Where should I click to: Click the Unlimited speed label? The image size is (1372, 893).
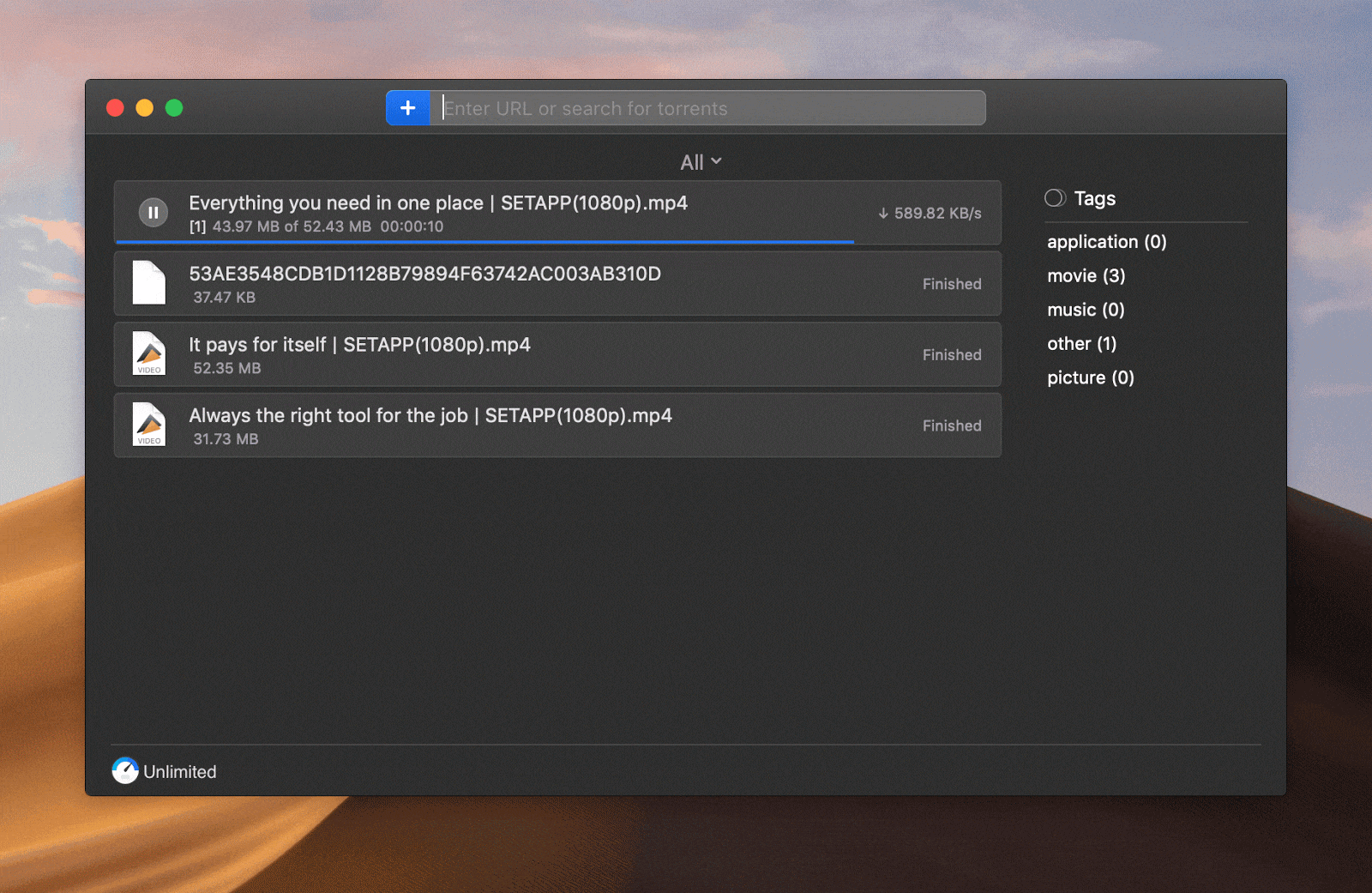pyautogui.click(x=180, y=772)
